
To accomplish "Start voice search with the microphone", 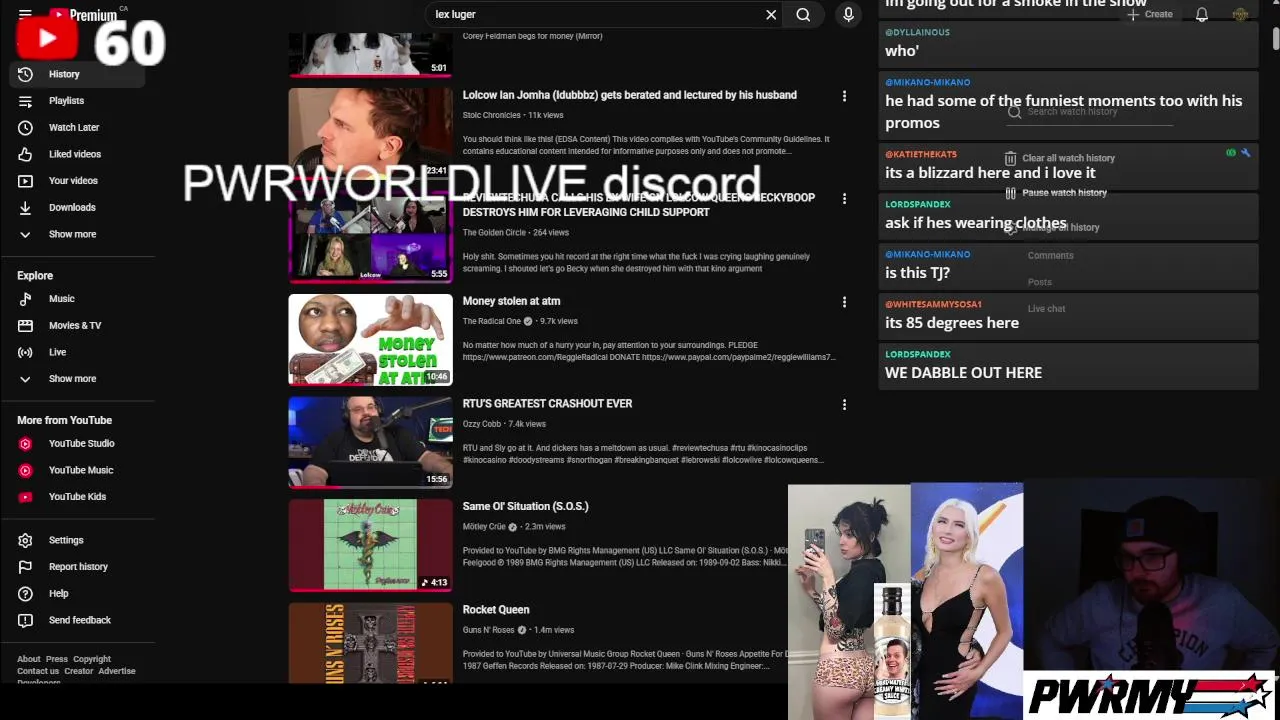I will (848, 15).
